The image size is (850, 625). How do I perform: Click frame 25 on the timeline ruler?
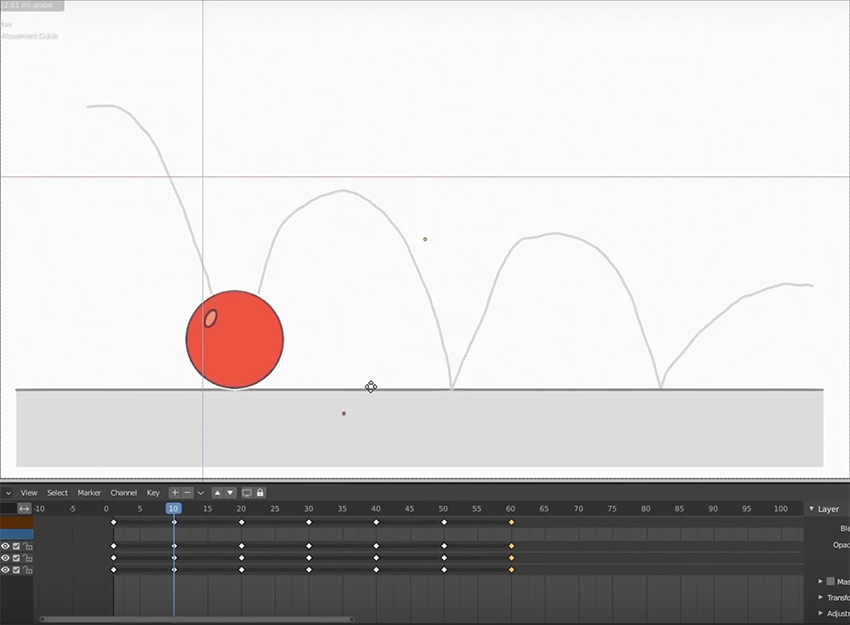click(x=275, y=508)
